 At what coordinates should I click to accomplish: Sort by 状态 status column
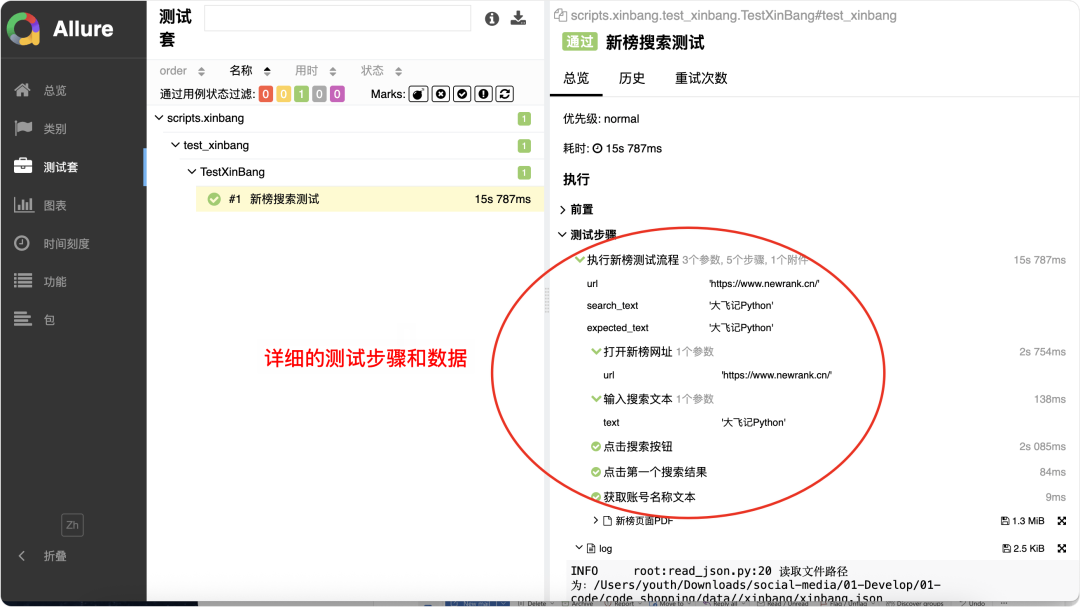381,70
